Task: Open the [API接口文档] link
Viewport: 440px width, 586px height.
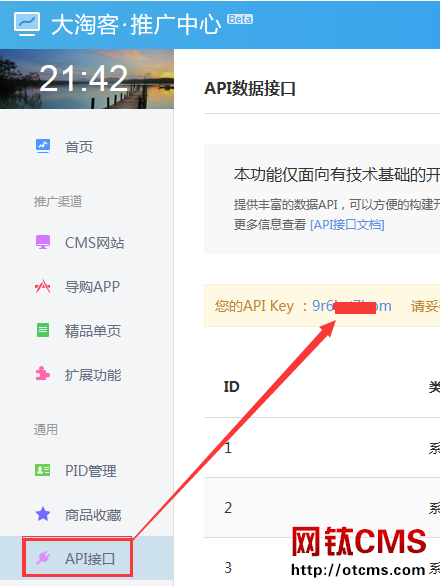Action: tap(347, 225)
